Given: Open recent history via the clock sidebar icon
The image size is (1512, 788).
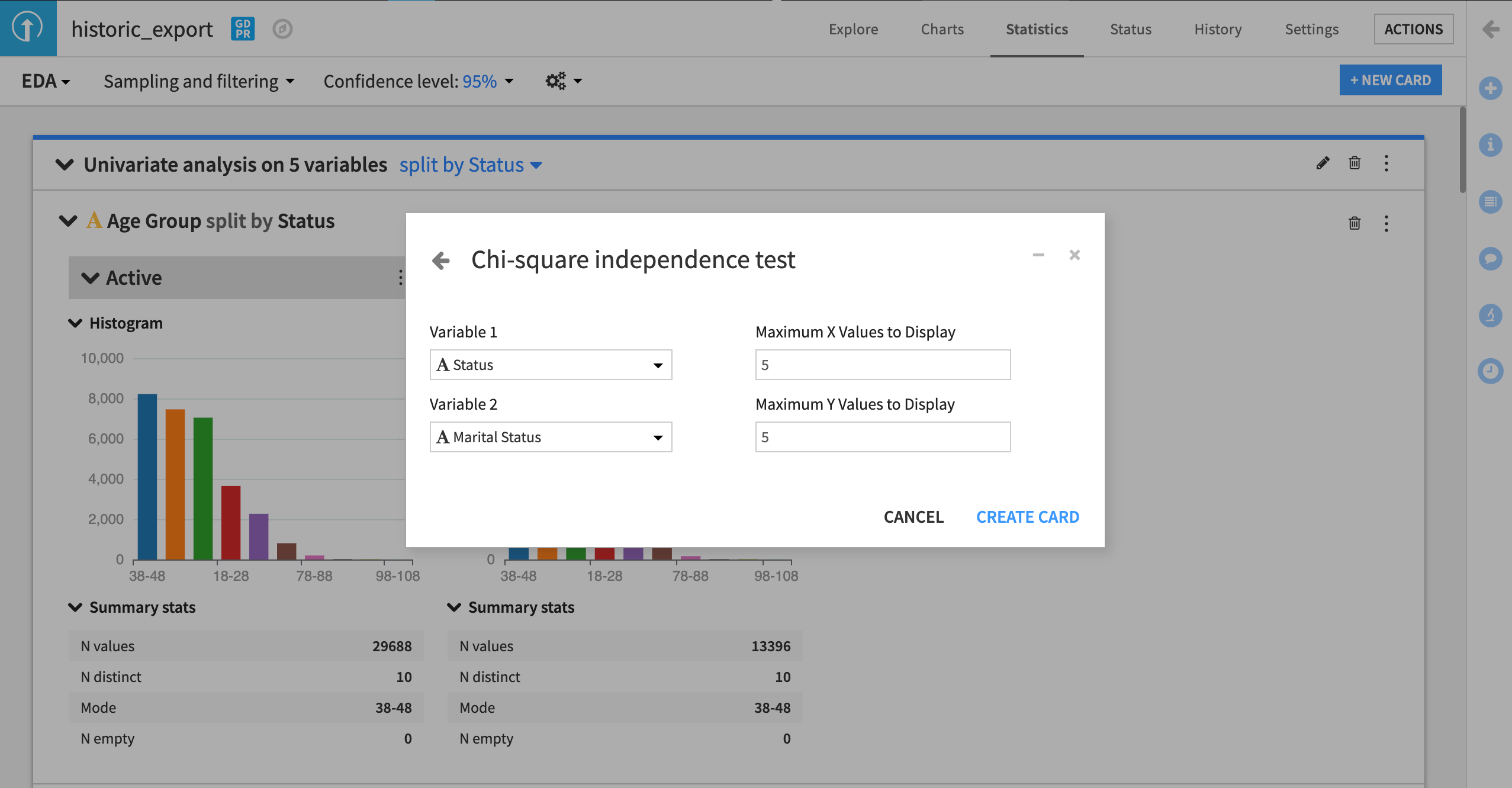Looking at the screenshot, I should point(1491,371).
